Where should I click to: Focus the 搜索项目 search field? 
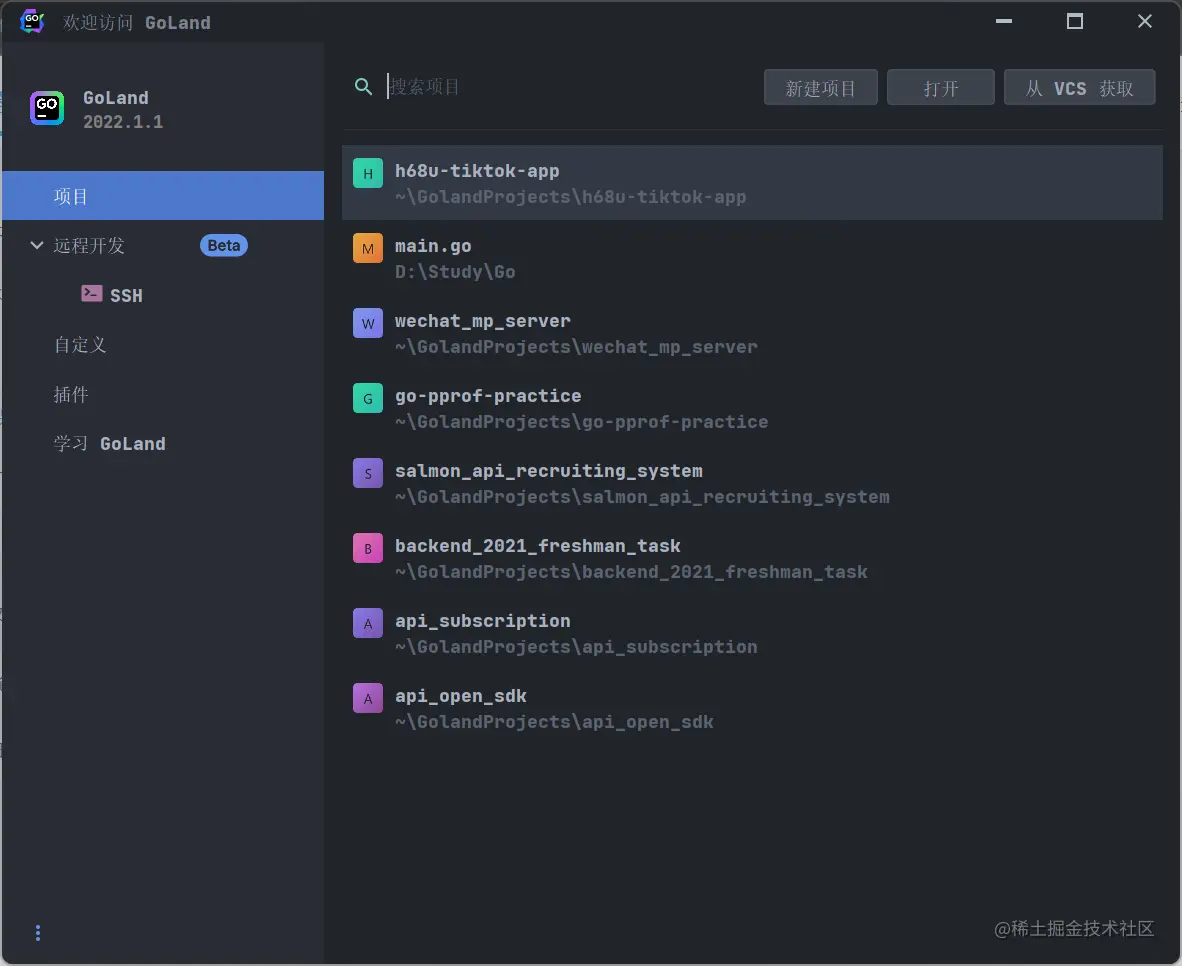point(569,87)
